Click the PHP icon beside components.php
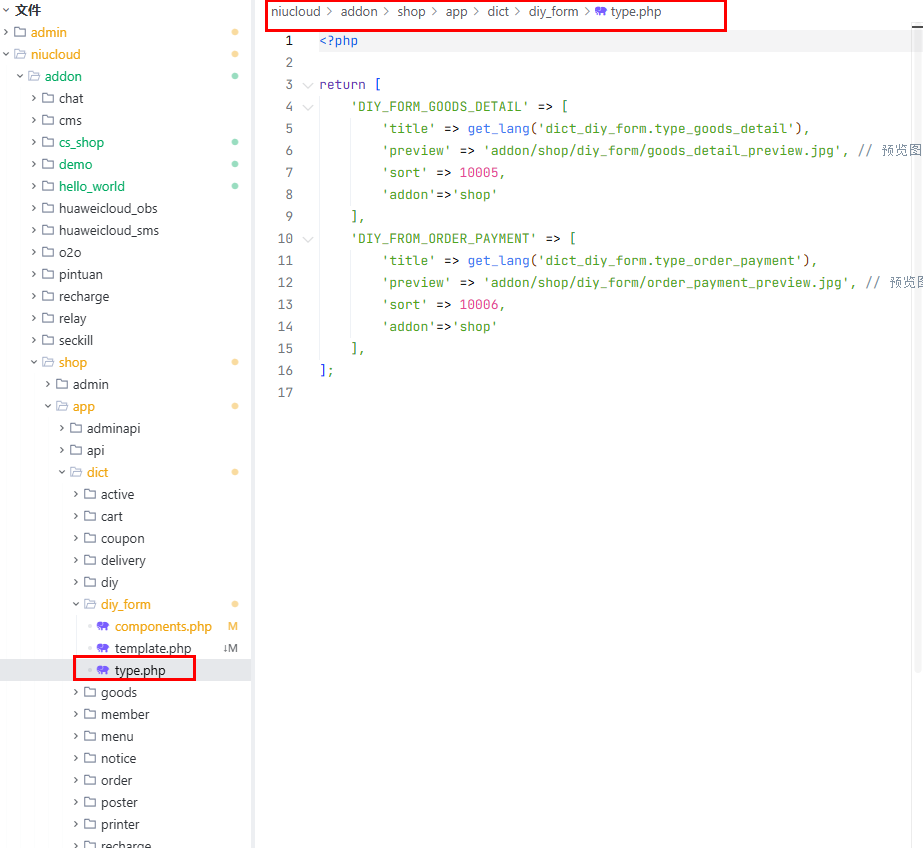923x848 pixels. pyautogui.click(x=103, y=627)
